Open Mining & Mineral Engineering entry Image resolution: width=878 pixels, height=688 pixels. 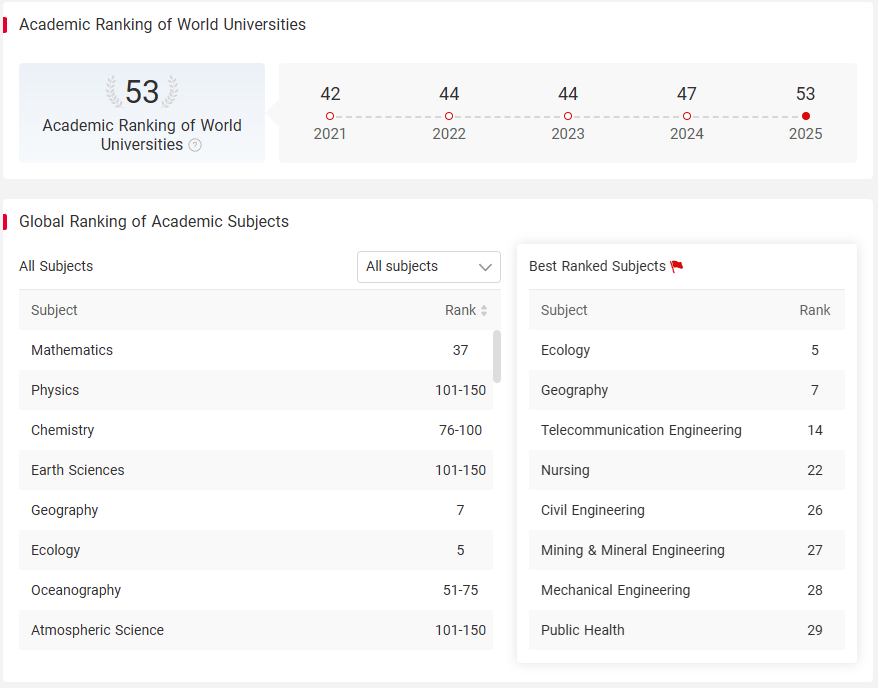(686, 550)
